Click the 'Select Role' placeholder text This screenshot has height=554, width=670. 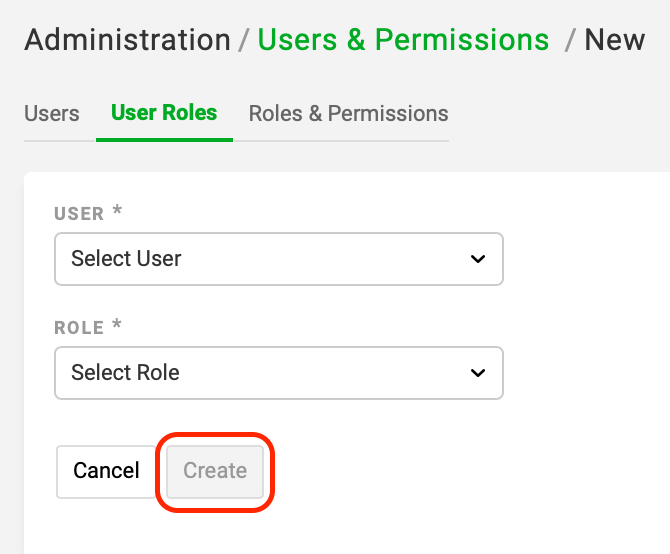125,372
